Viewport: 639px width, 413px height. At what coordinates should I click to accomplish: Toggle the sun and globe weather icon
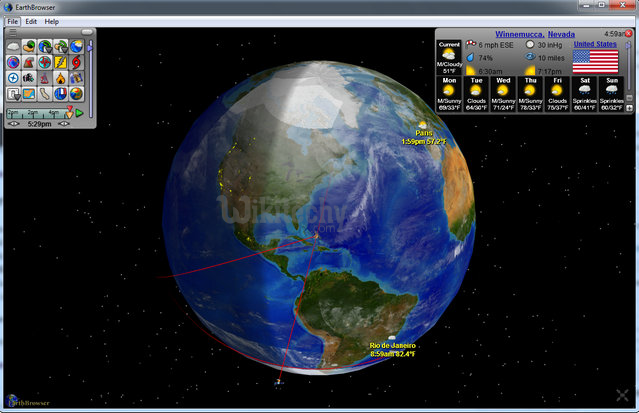[x=76, y=46]
